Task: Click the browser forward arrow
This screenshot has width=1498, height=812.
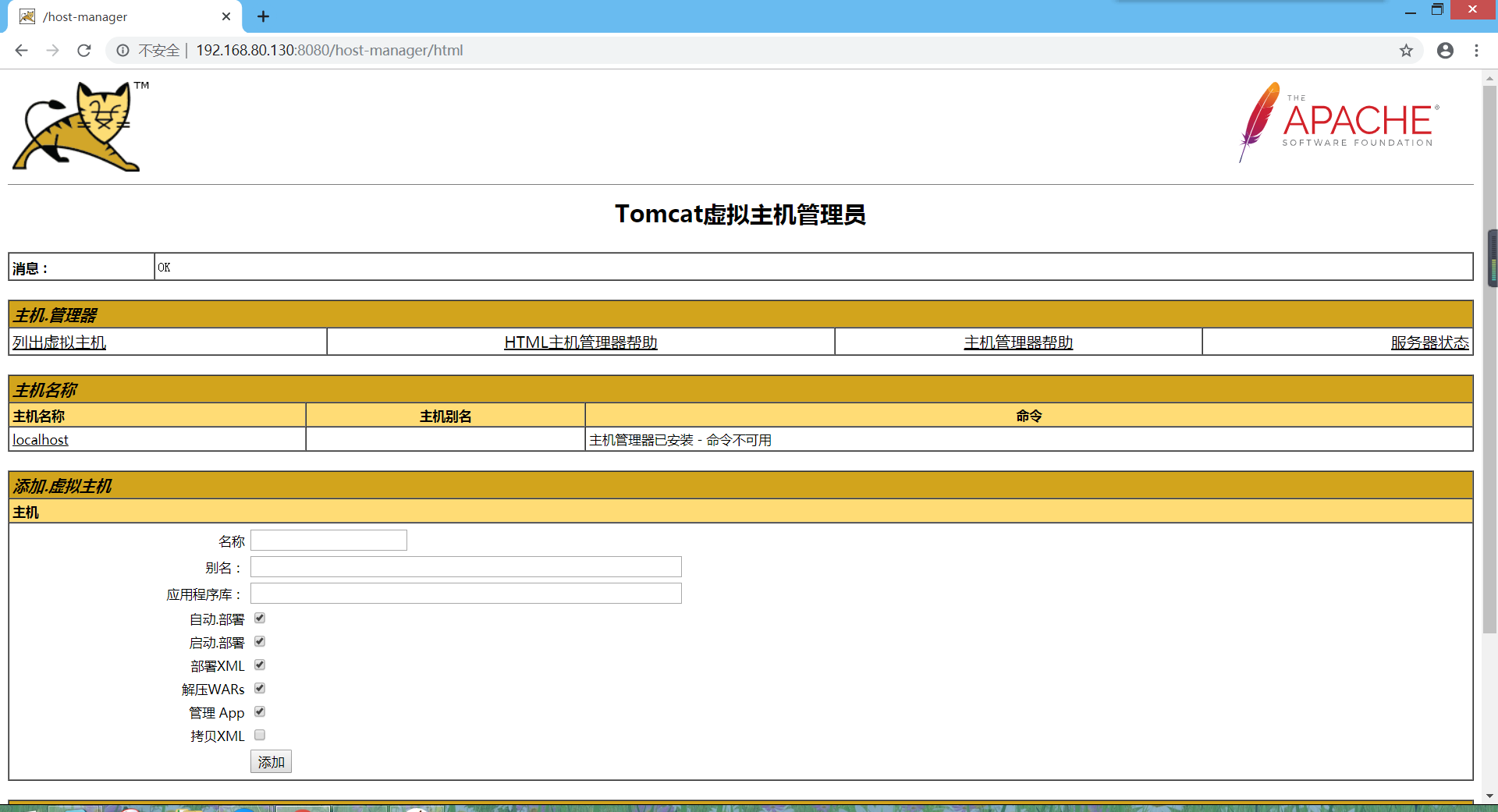Action: (x=52, y=51)
